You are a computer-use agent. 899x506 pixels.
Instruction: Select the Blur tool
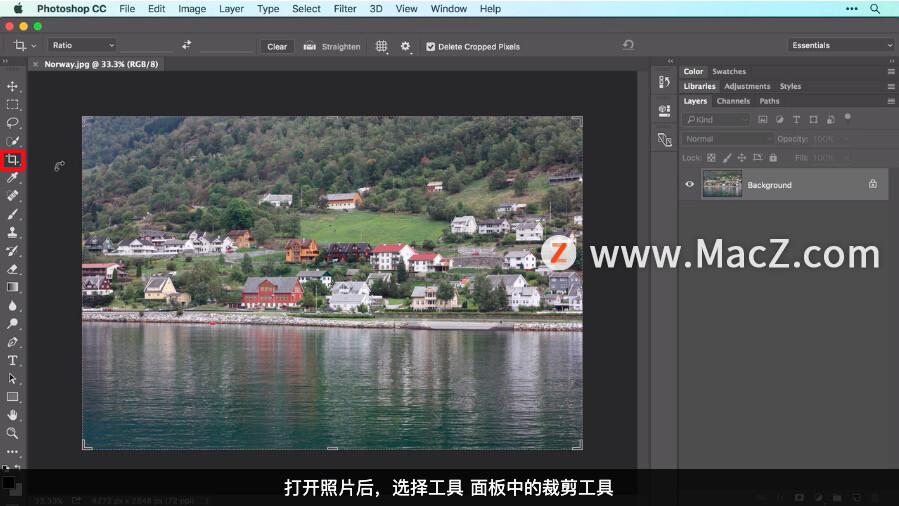[12, 305]
